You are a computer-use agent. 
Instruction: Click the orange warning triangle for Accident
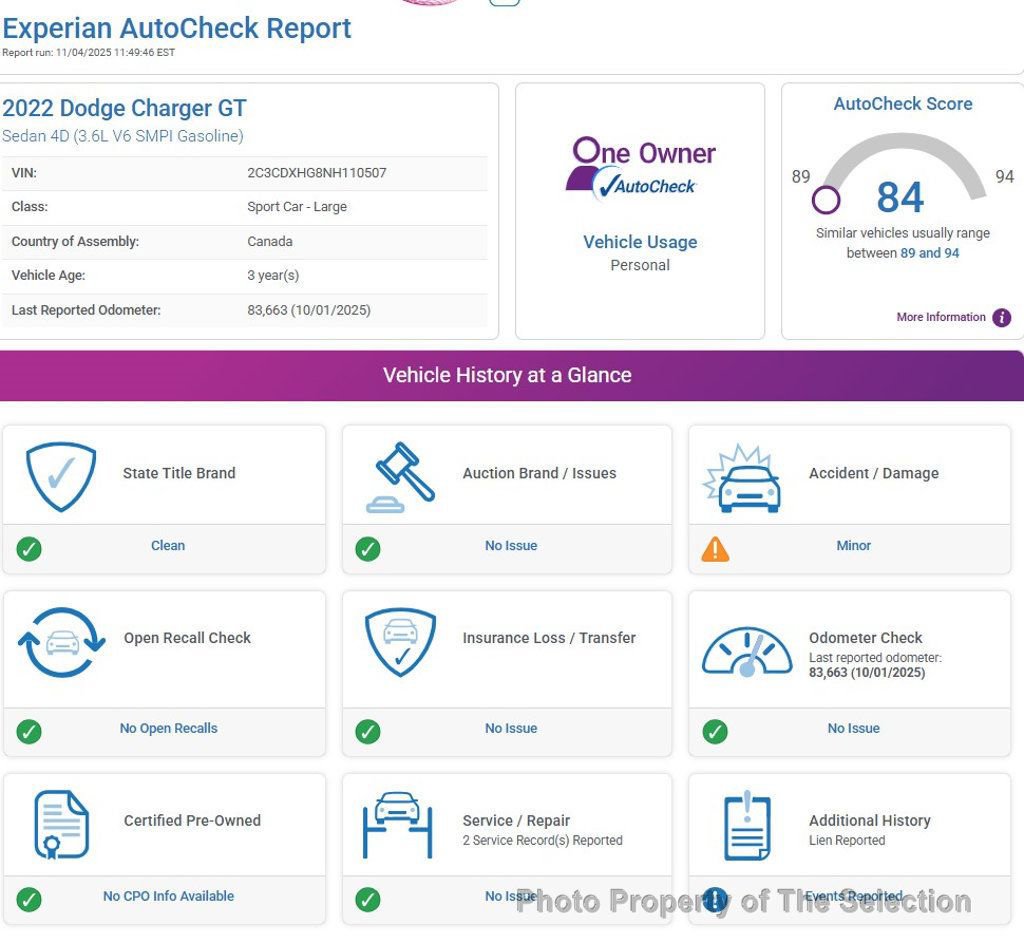pos(715,549)
